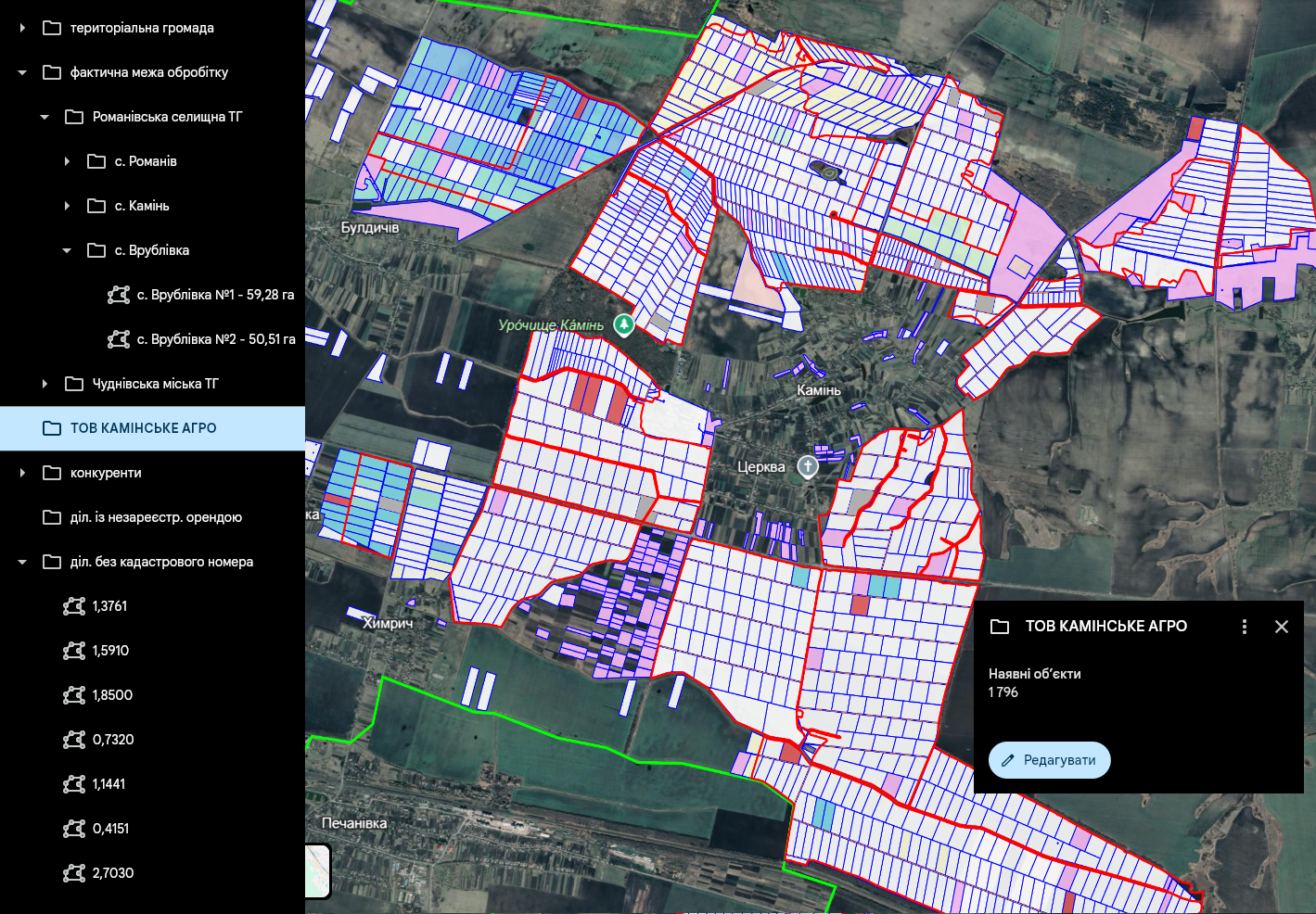The width and height of the screenshot is (1316, 914).
Task: Click the polygon icon next to 0,7320
Action: tap(74, 740)
